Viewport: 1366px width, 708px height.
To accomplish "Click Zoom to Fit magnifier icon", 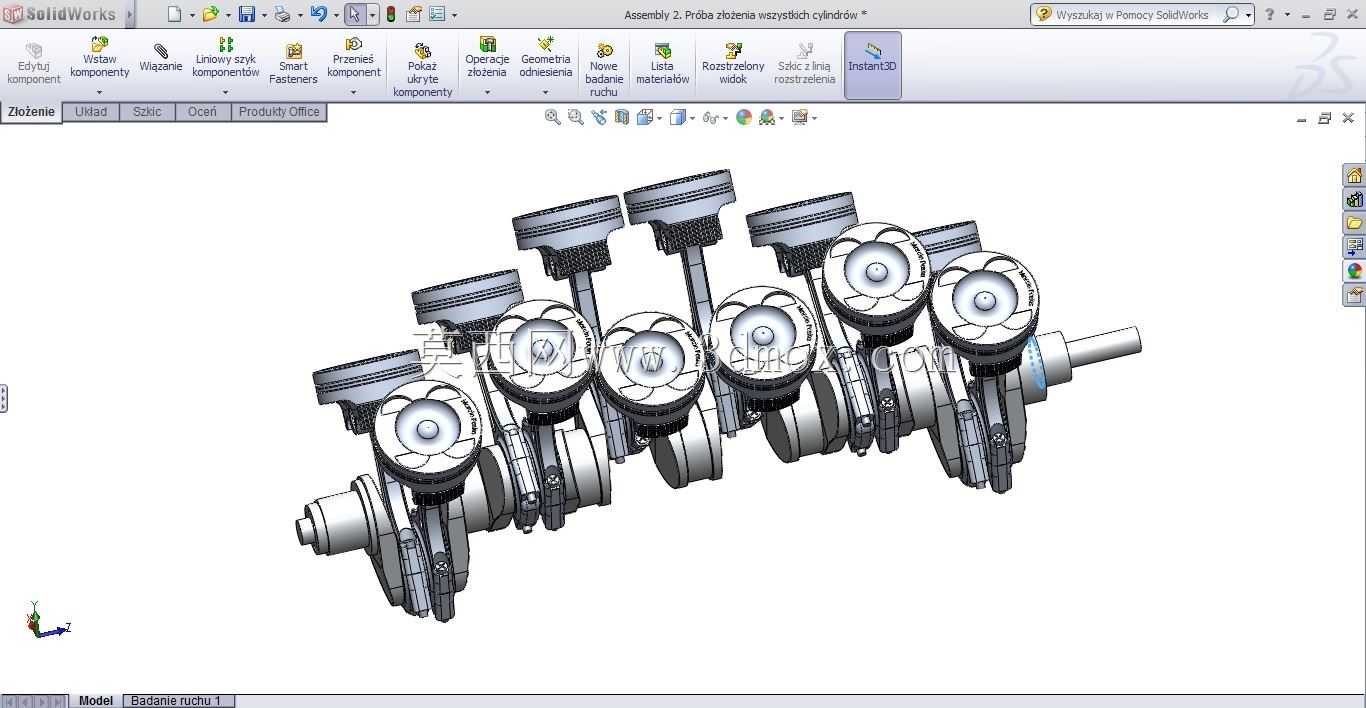I will click(x=552, y=117).
